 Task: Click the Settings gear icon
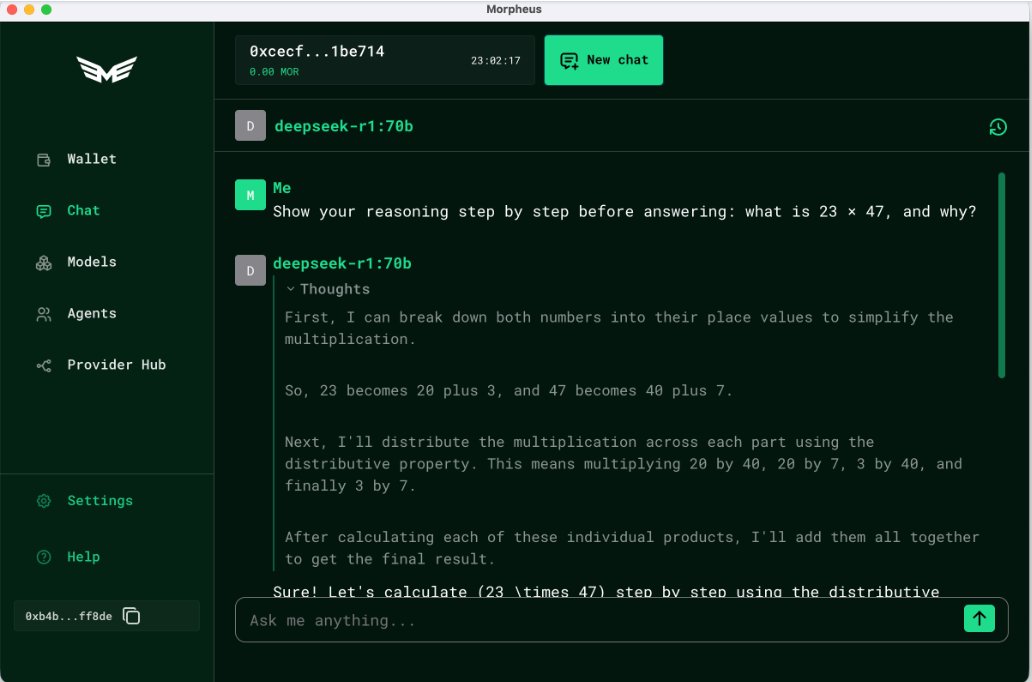[43, 501]
